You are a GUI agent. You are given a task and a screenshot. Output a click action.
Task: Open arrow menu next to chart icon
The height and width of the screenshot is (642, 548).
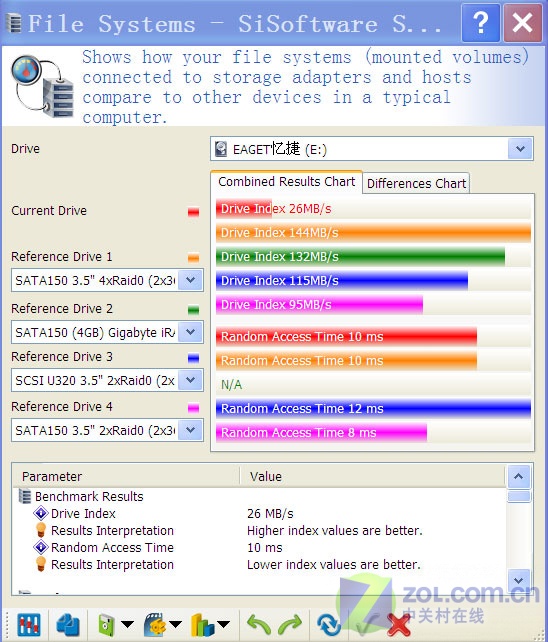[x=223, y=625]
